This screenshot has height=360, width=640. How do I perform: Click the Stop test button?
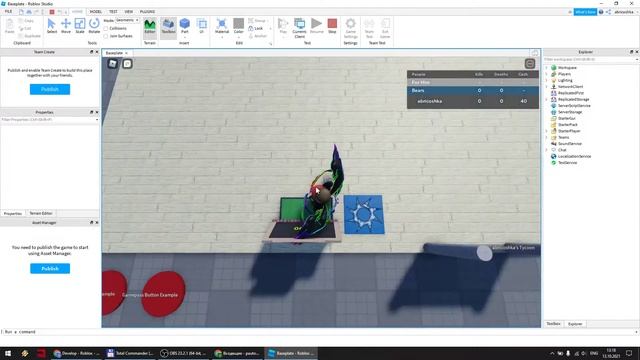tap(332, 26)
